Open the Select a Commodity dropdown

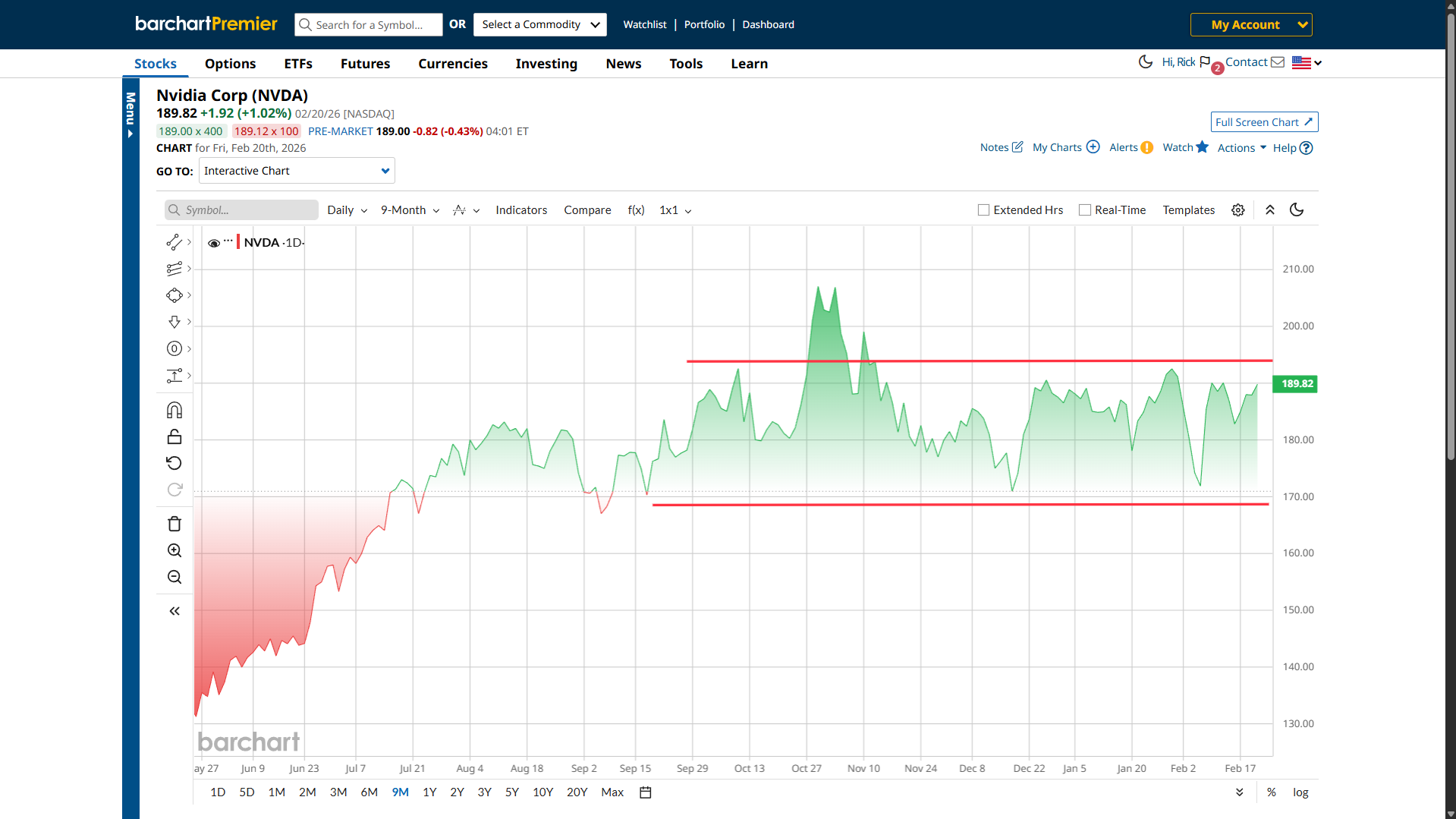pos(539,24)
